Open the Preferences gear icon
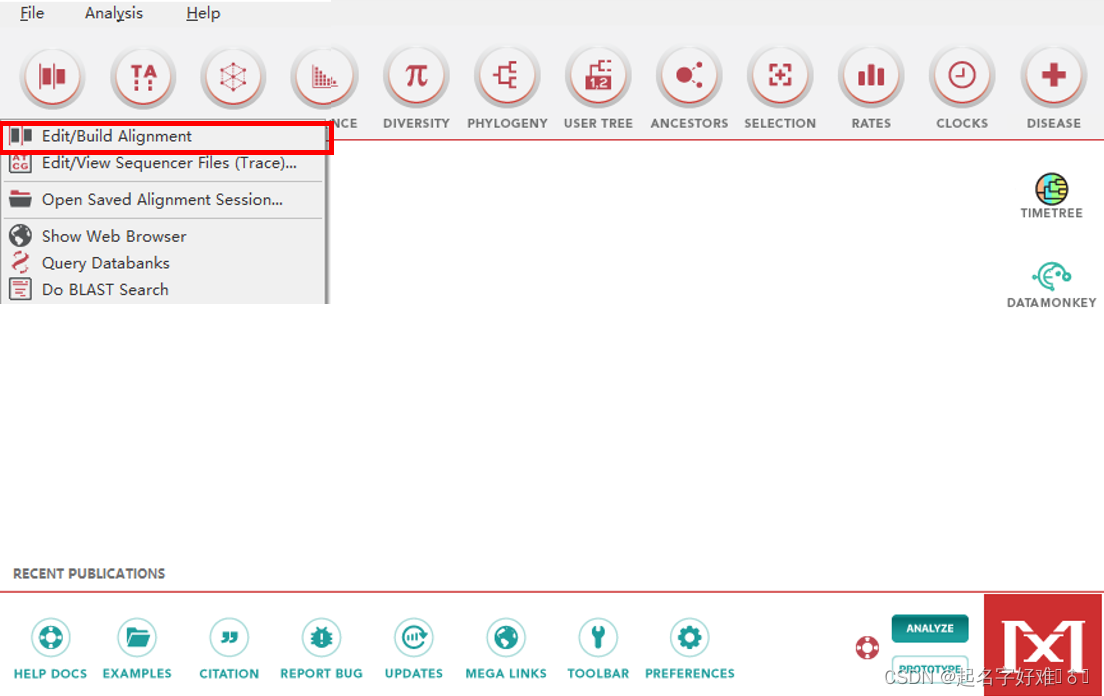Viewport: 1104px width, 696px height. click(x=689, y=638)
